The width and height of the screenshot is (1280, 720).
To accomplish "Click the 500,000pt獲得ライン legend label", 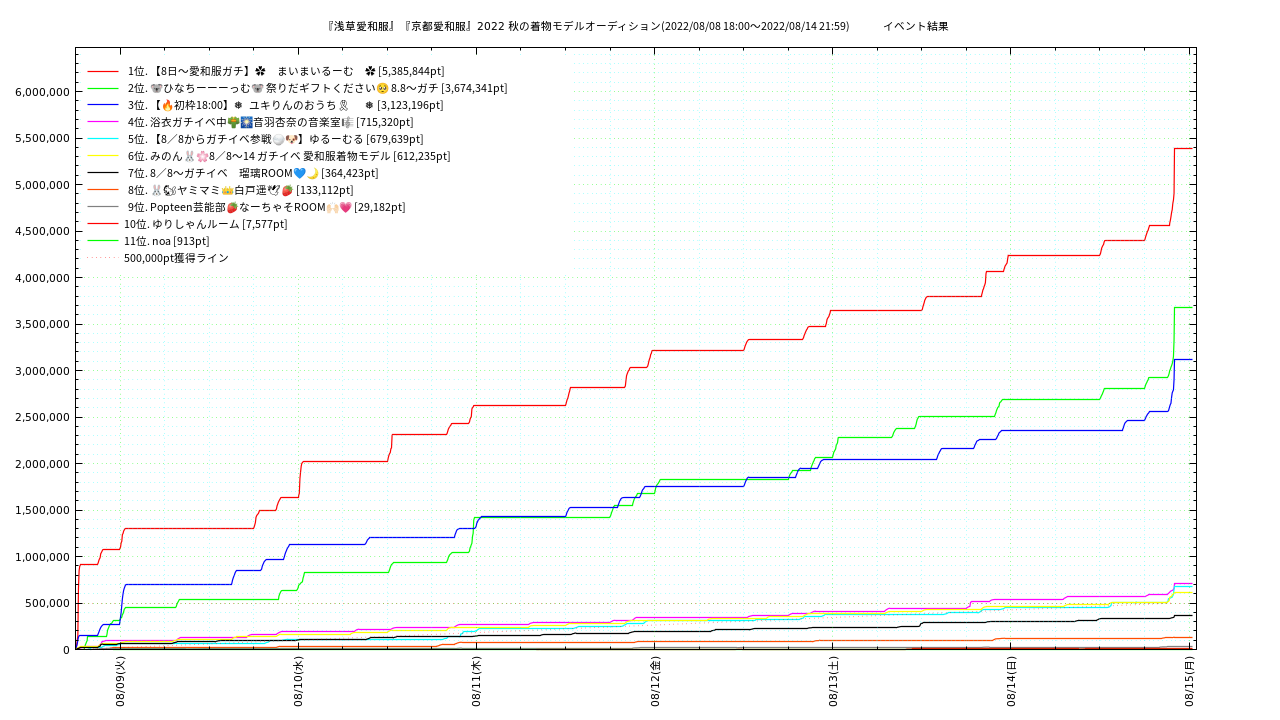I will (176, 258).
